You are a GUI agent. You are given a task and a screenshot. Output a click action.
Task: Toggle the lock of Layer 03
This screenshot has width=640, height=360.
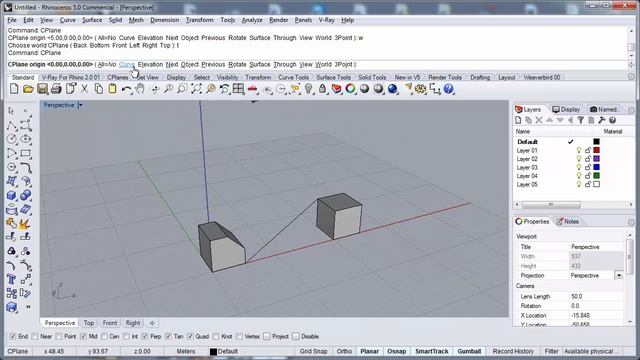coord(588,167)
